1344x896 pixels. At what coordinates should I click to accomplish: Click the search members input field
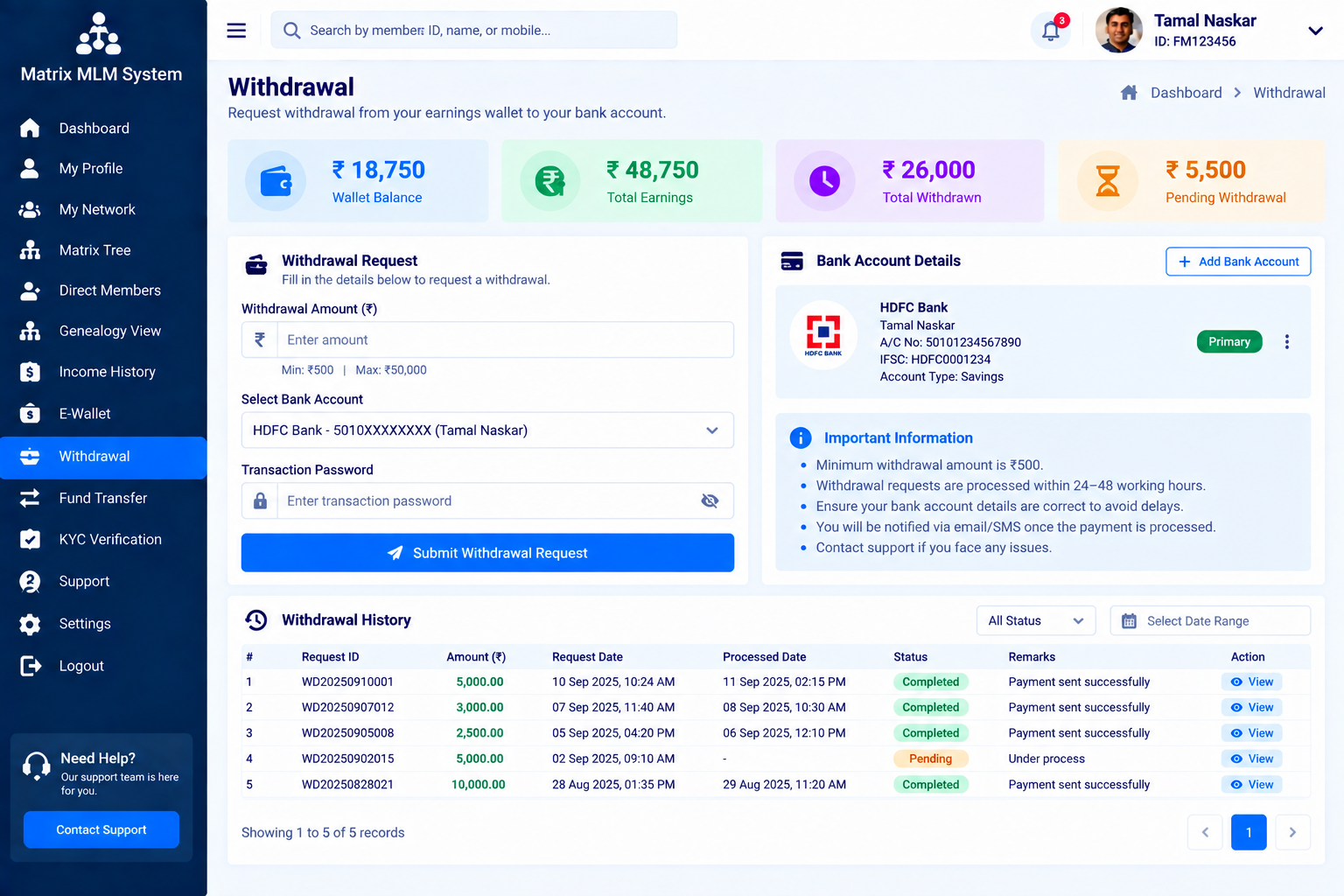tap(473, 31)
